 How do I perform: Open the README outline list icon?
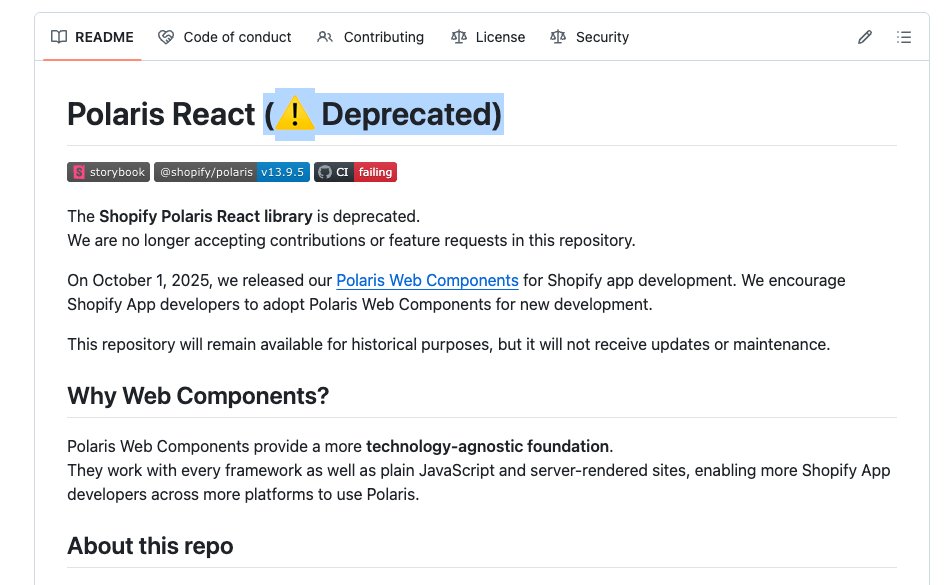(904, 36)
